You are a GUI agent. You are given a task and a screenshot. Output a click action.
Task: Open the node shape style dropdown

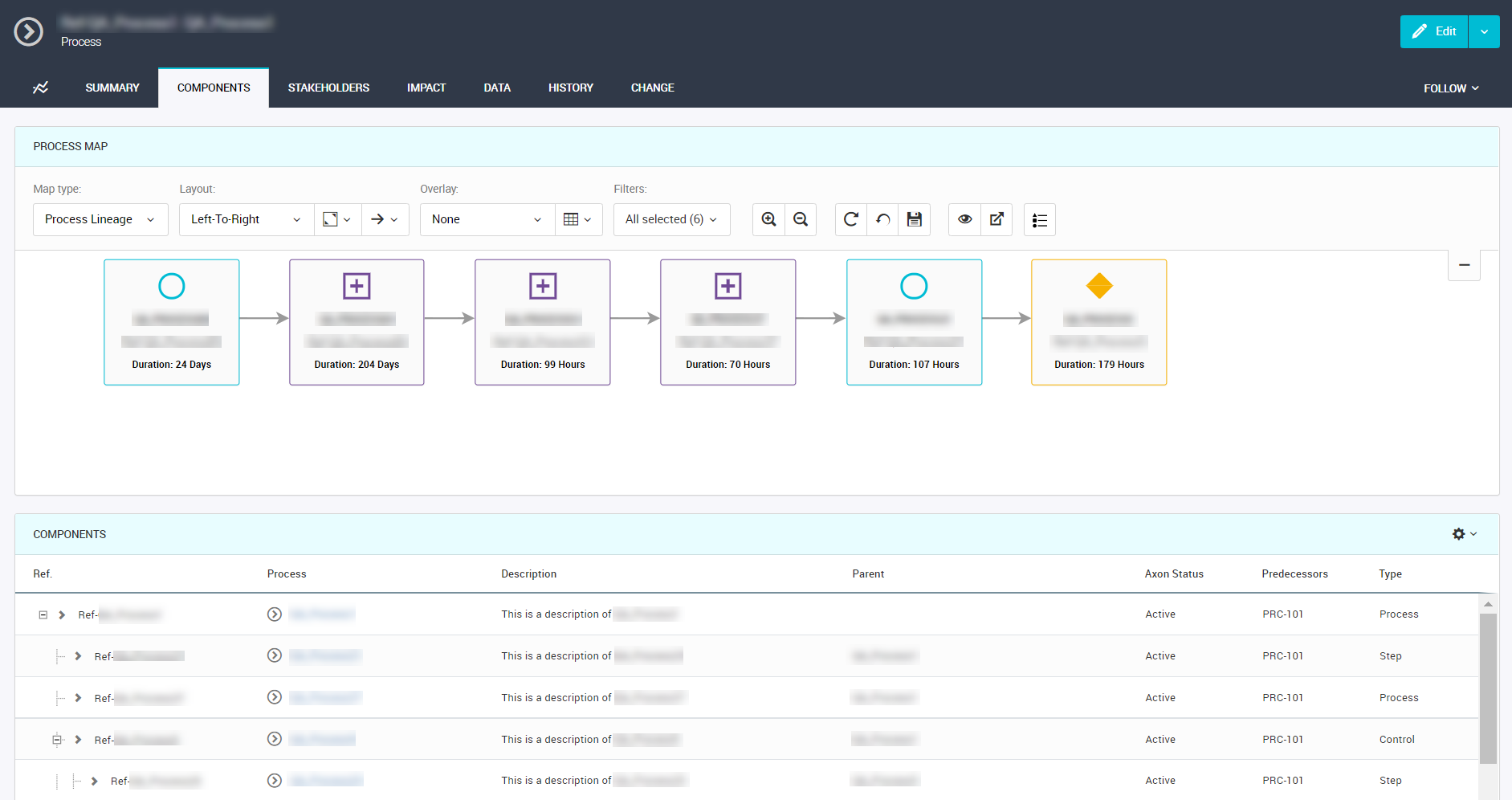(x=337, y=219)
